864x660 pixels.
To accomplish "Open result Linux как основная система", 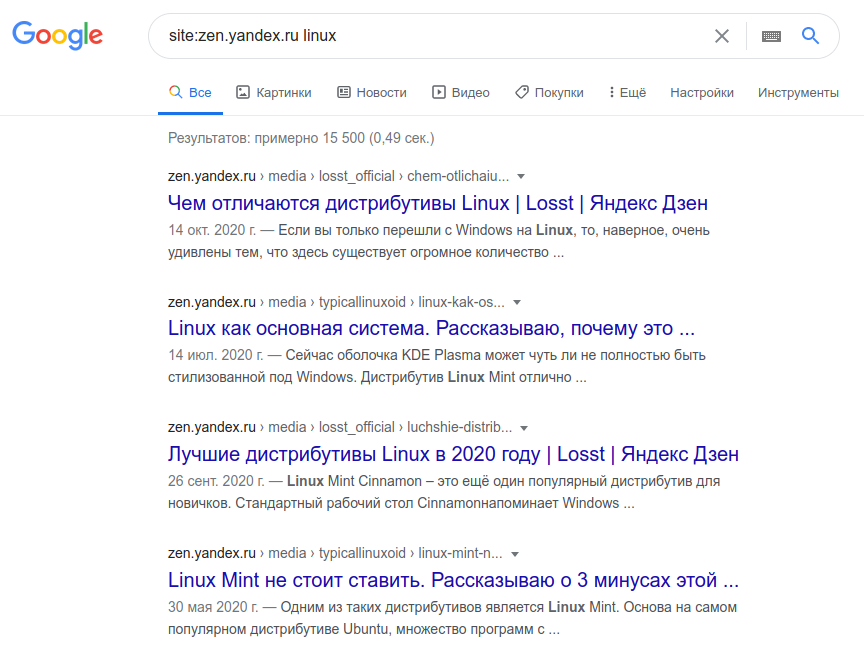I will click(x=431, y=328).
